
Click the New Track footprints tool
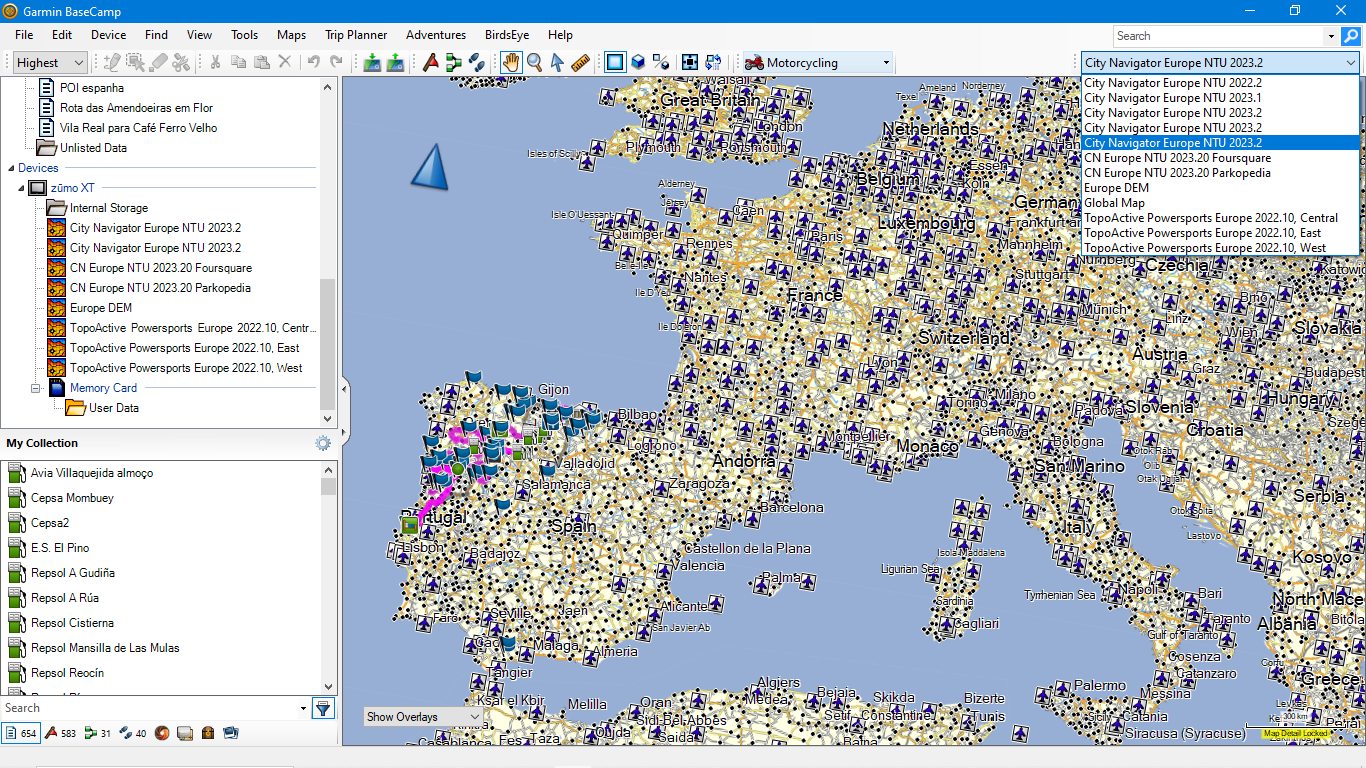477,62
